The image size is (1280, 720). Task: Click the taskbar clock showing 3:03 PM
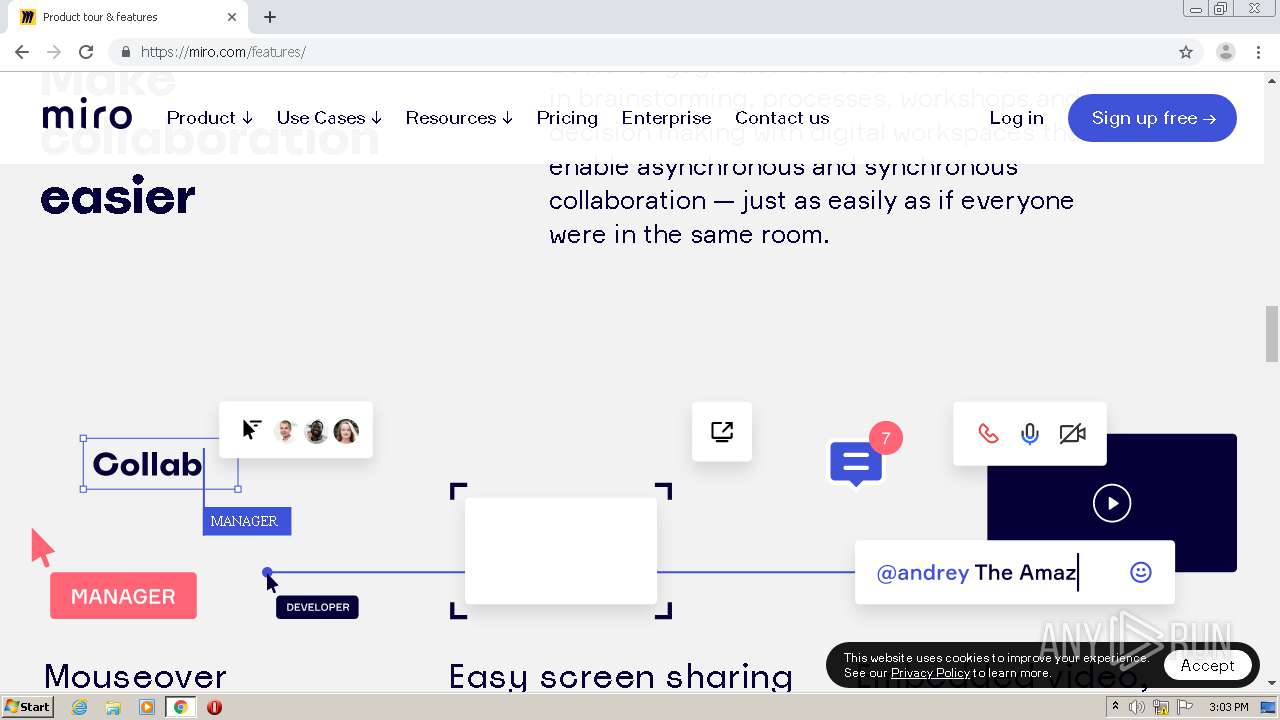(1228, 707)
